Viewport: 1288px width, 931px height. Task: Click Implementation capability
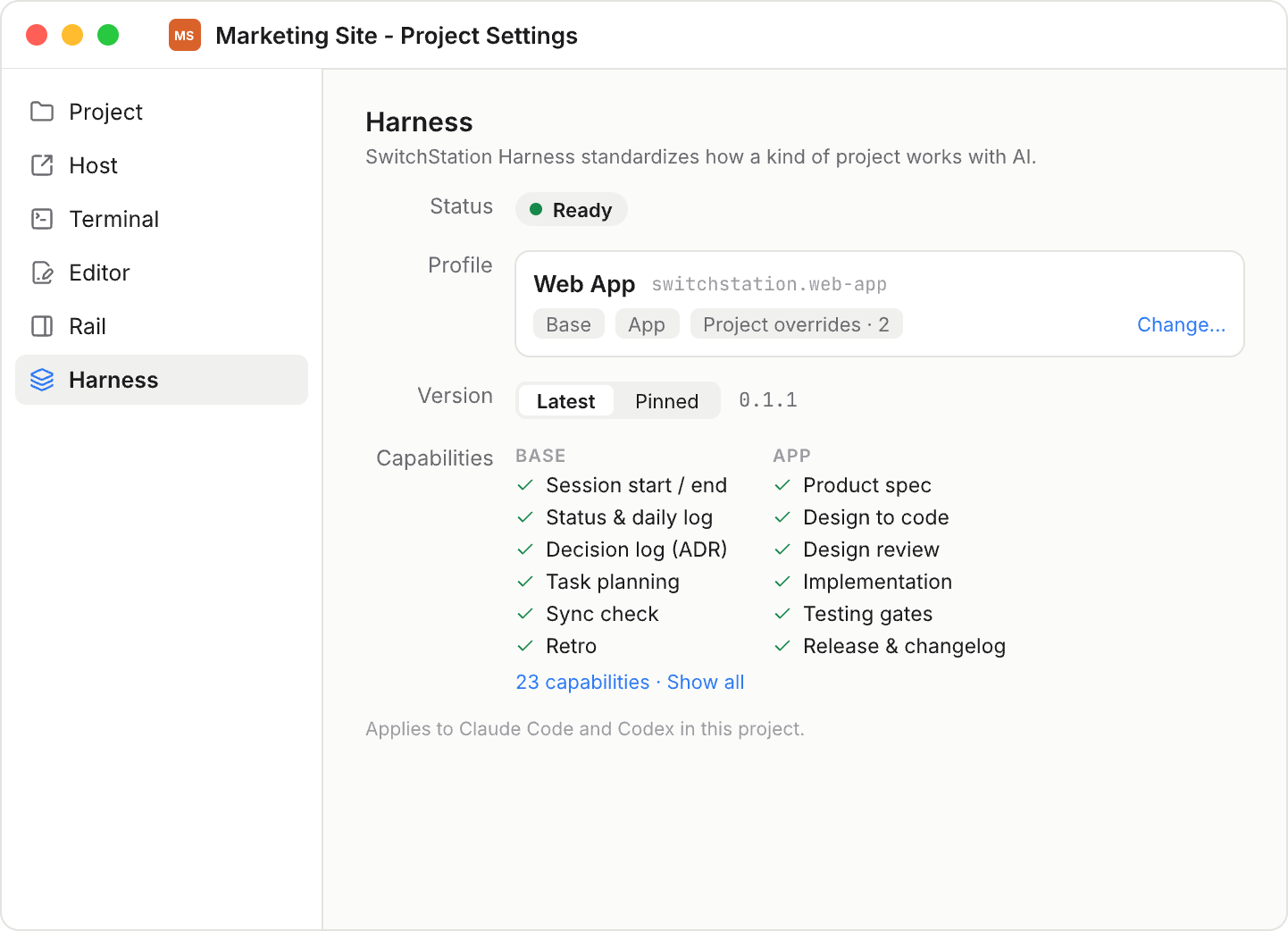[877, 582]
